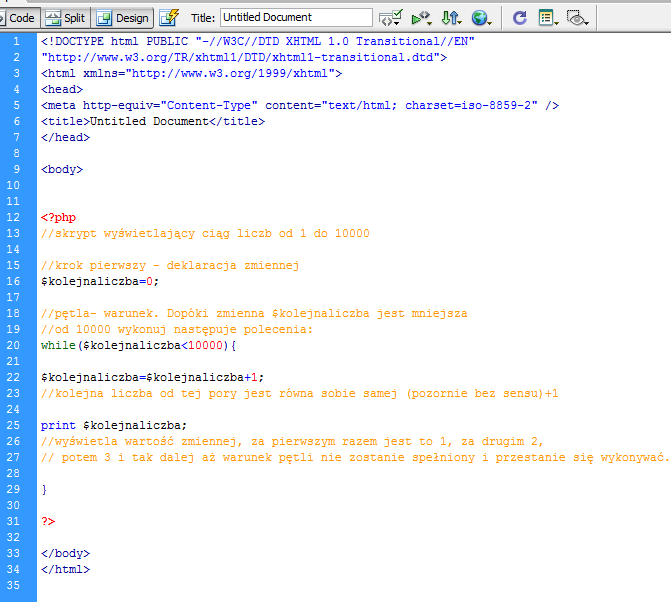Click the line $kolejnaliczba=0;

click(100, 282)
